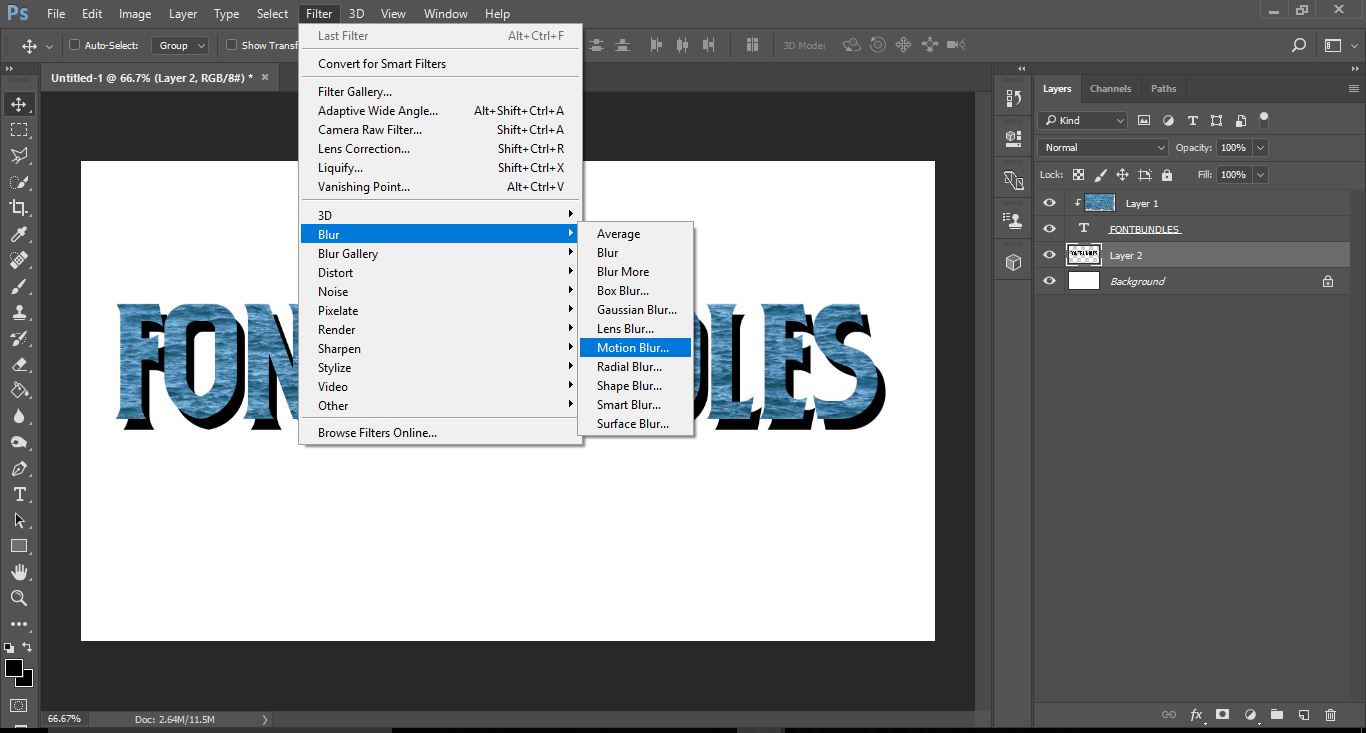Select the Polygonal Lasso tool
Screen dimensions: 1366x733
click(19, 156)
